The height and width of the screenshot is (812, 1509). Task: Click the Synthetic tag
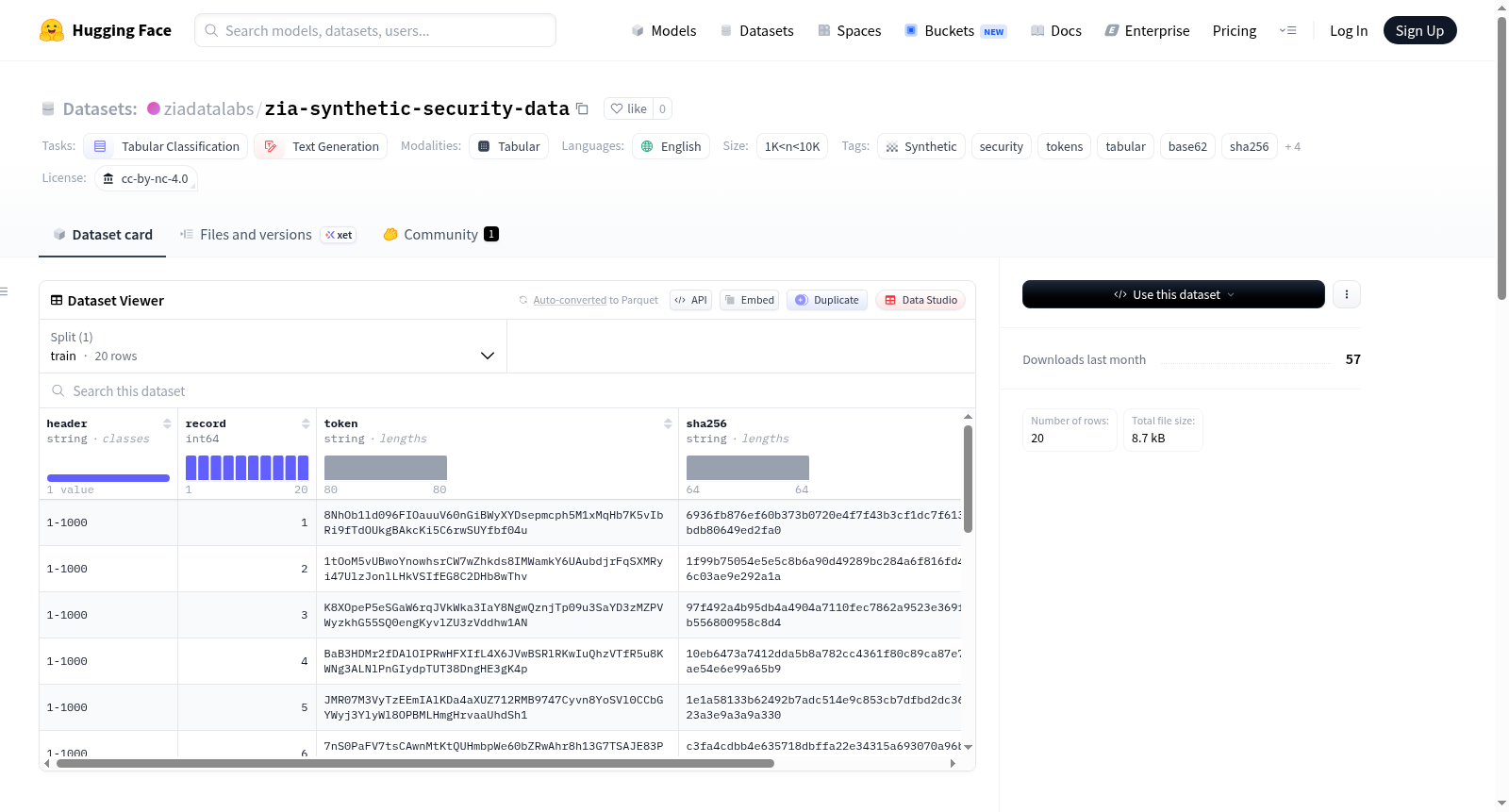click(x=921, y=146)
